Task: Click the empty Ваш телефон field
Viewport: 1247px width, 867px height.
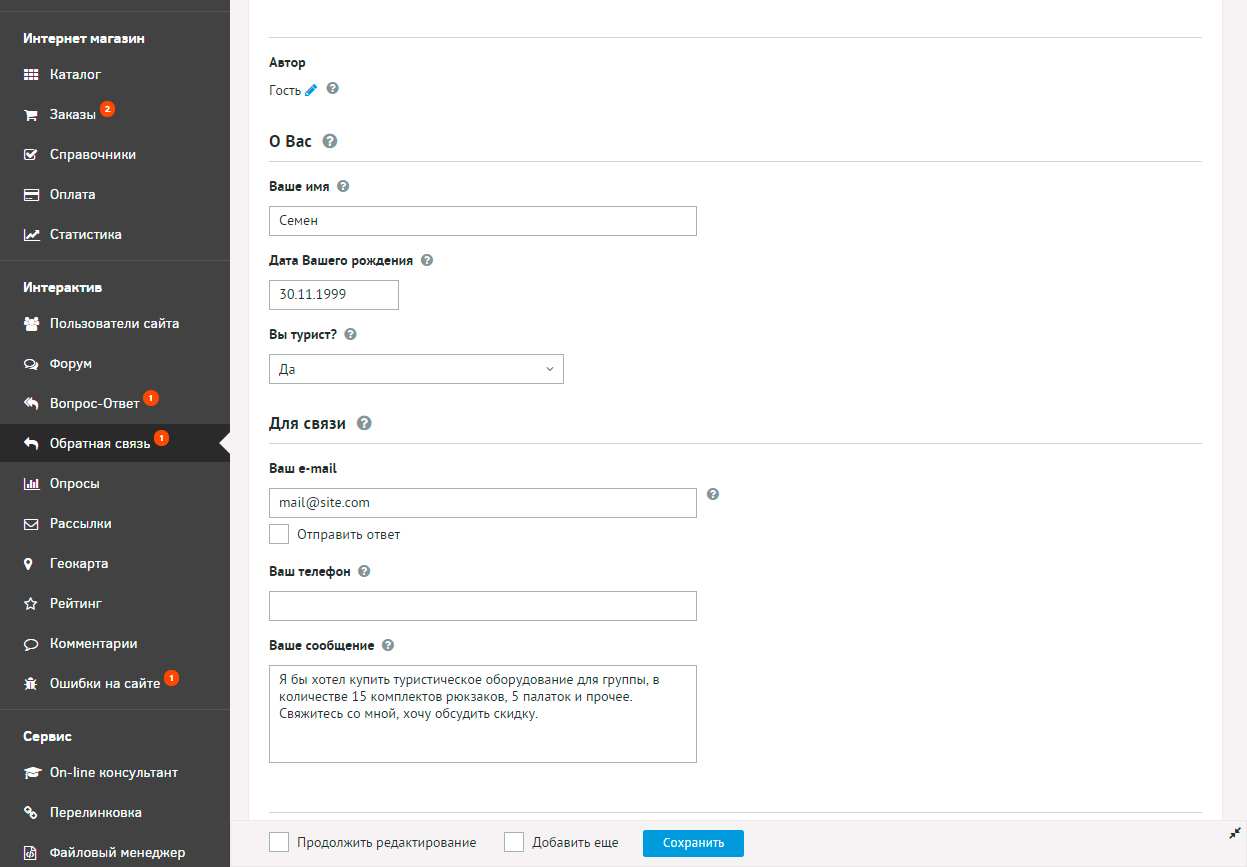Action: (x=483, y=606)
